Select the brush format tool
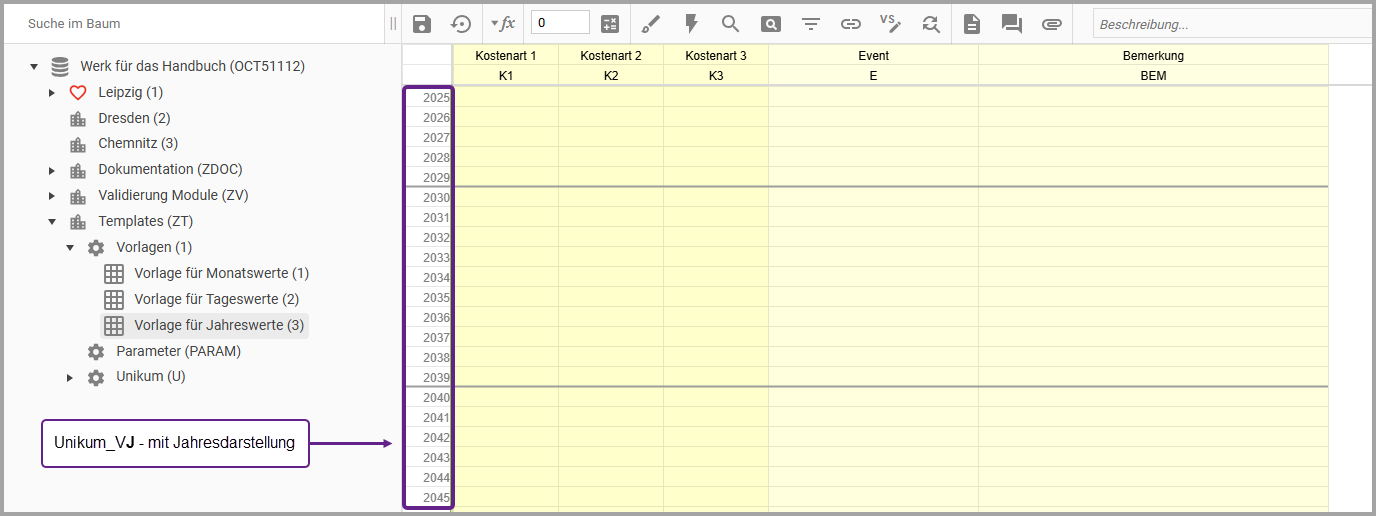The image size is (1376, 516). tap(650, 24)
